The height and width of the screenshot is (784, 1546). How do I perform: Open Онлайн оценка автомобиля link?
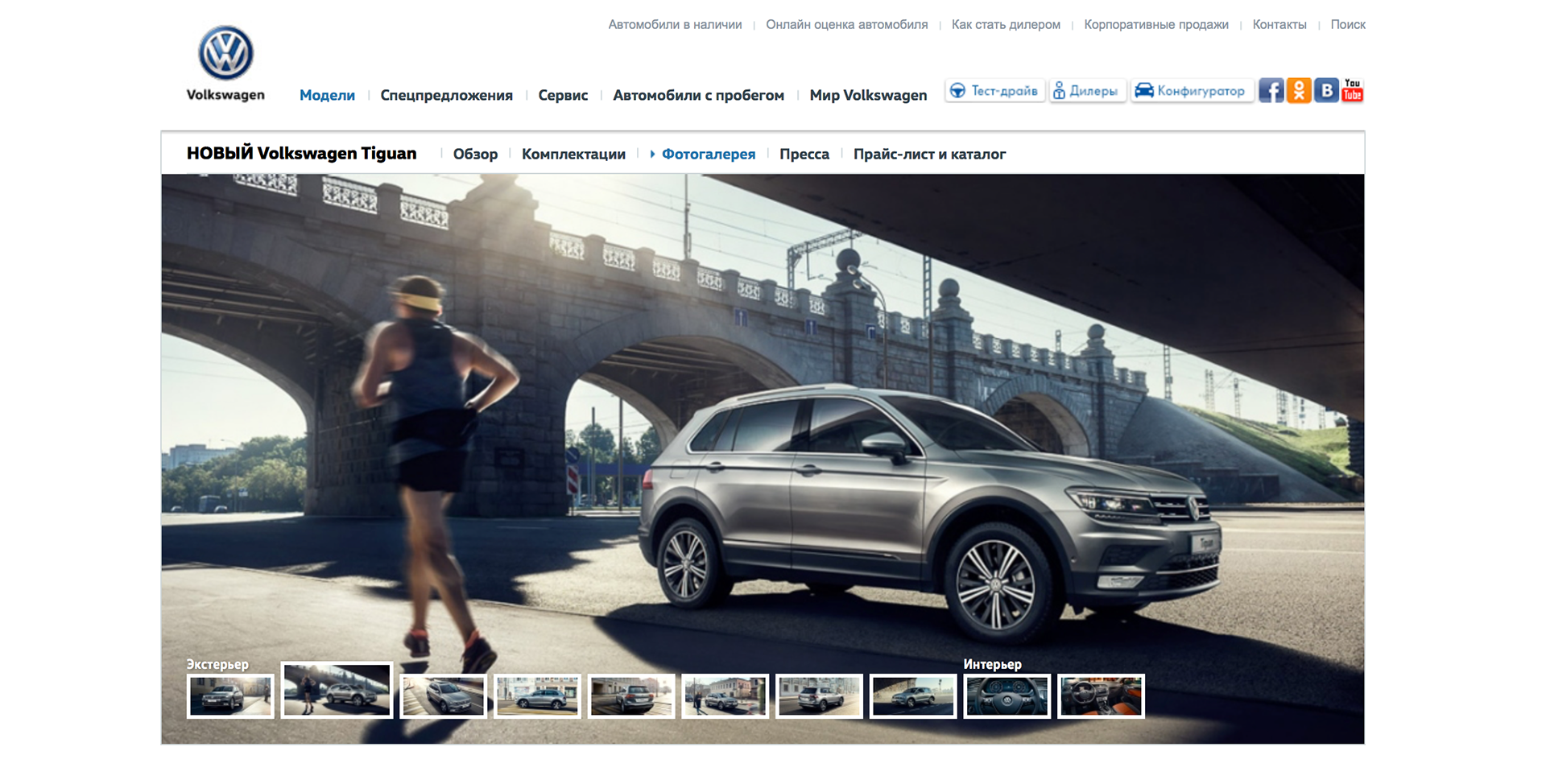click(846, 25)
